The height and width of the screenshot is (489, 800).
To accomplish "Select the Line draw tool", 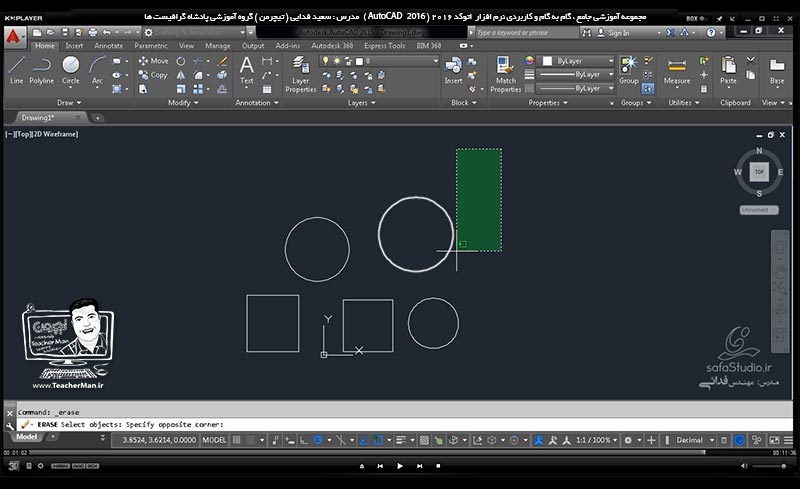I will pos(16,70).
